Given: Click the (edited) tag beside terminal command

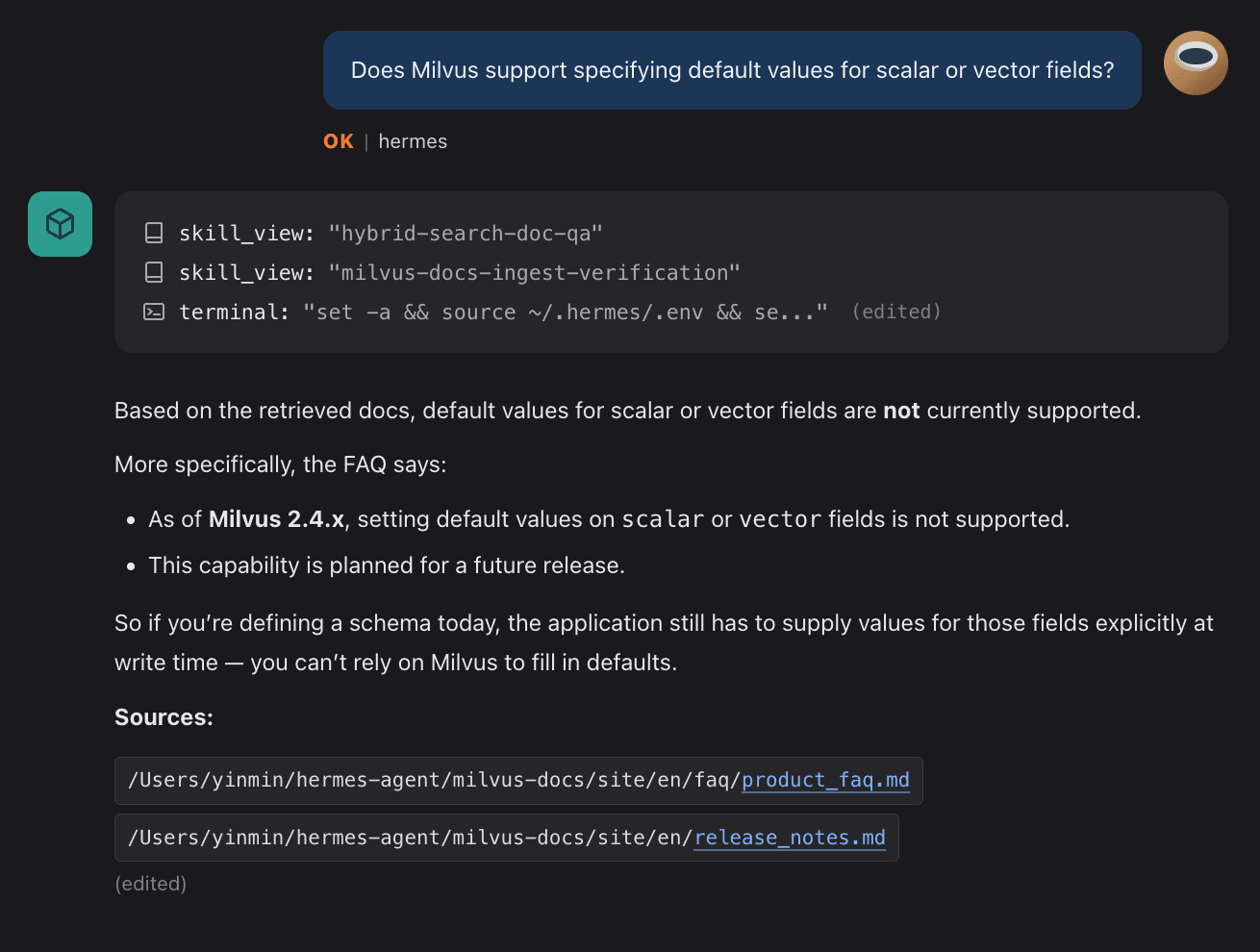Looking at the screenshot, I should (x=896, y=312).
